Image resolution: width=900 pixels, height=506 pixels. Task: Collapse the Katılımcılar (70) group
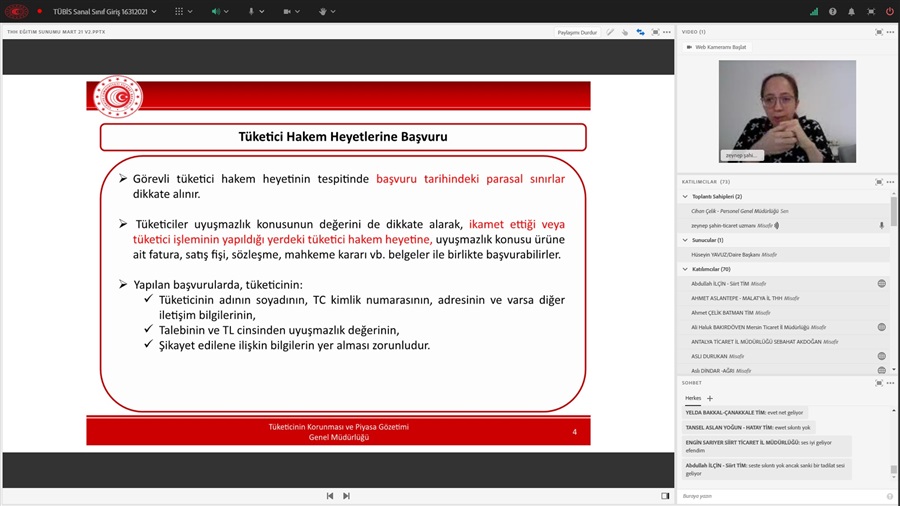click(x=685, y=269)
